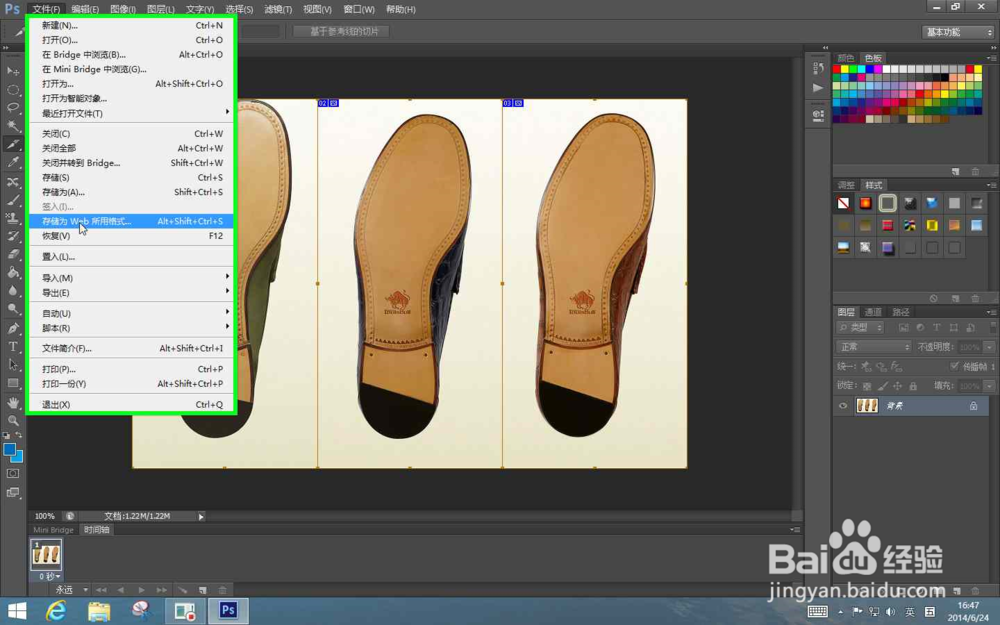Select the Blur tool
Viewport: 1000px width, 625px height.
click(x=13, y=290)
